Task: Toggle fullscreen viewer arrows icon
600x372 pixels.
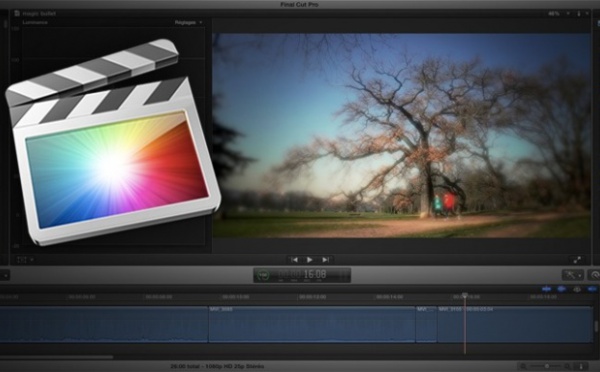Action: [577, 260]
